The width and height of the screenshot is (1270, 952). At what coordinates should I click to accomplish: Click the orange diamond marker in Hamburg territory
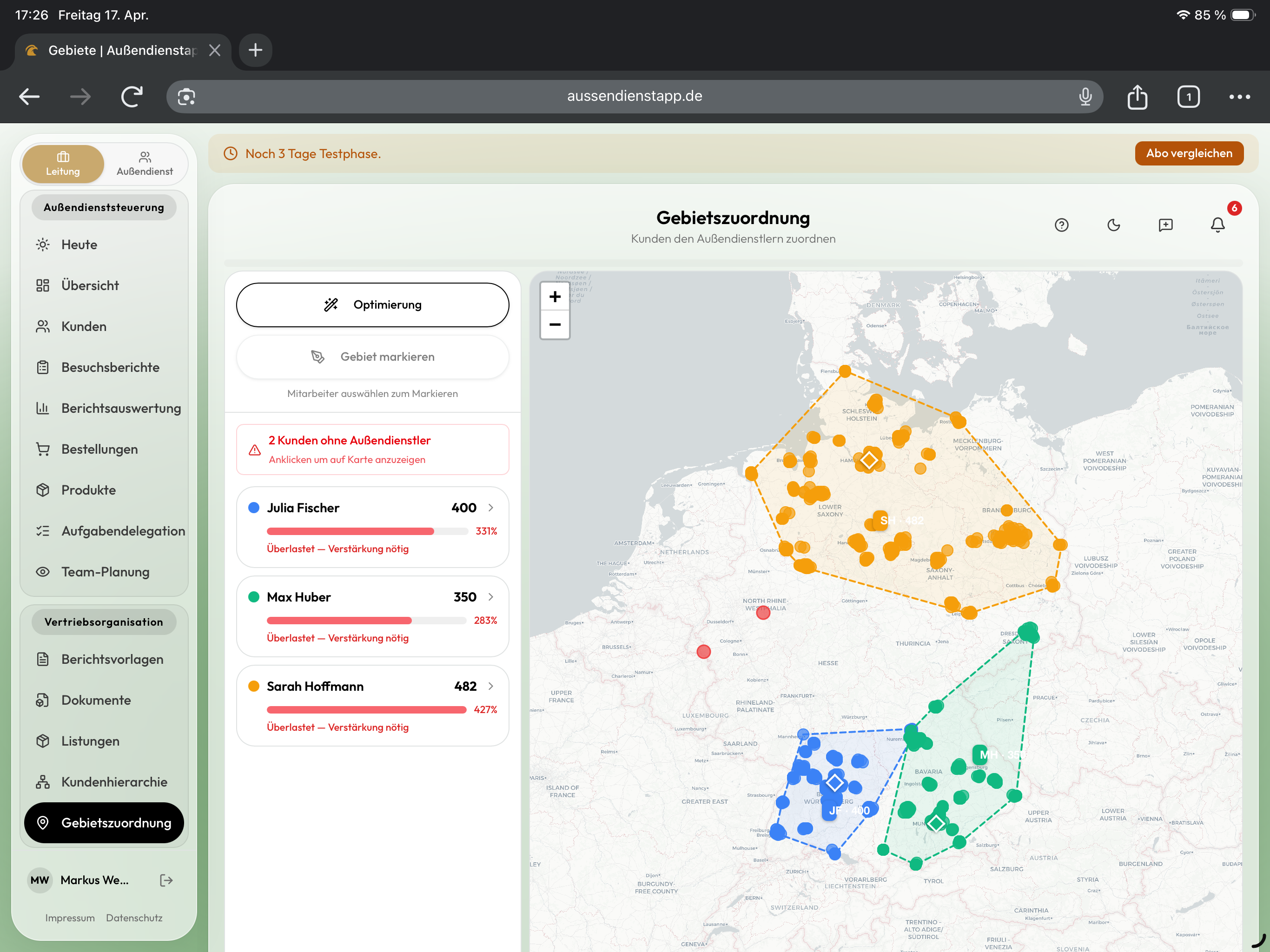click(869, 460)
